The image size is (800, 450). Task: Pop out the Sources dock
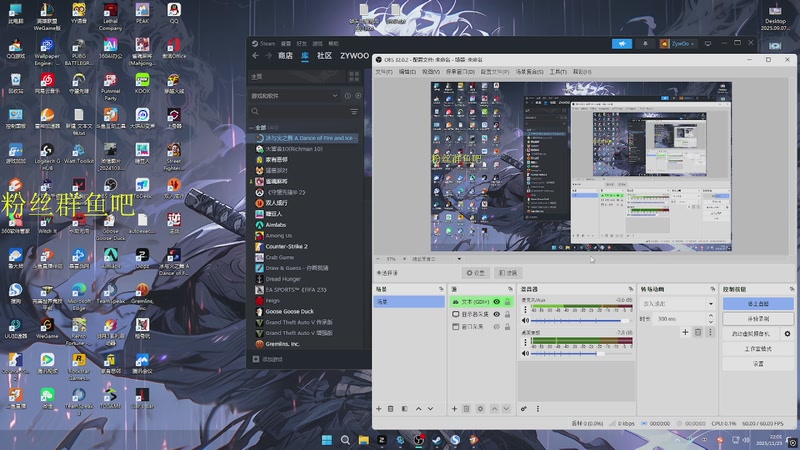click(510, 289)
